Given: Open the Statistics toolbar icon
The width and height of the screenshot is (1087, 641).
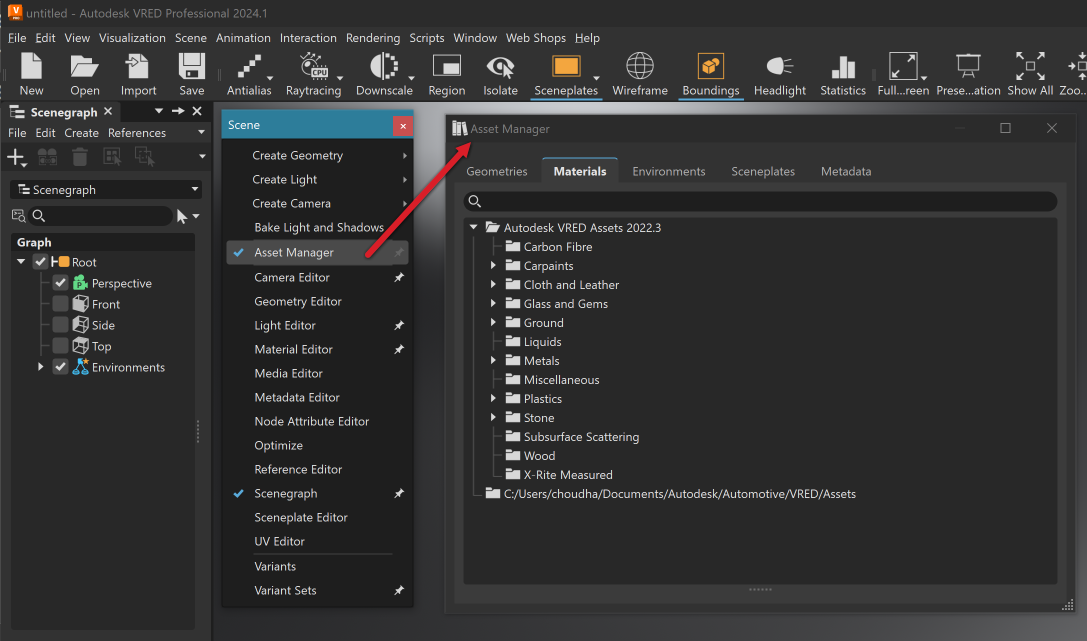Looking at the screenshot, I should pyautogui.click(x=843, y=74).
